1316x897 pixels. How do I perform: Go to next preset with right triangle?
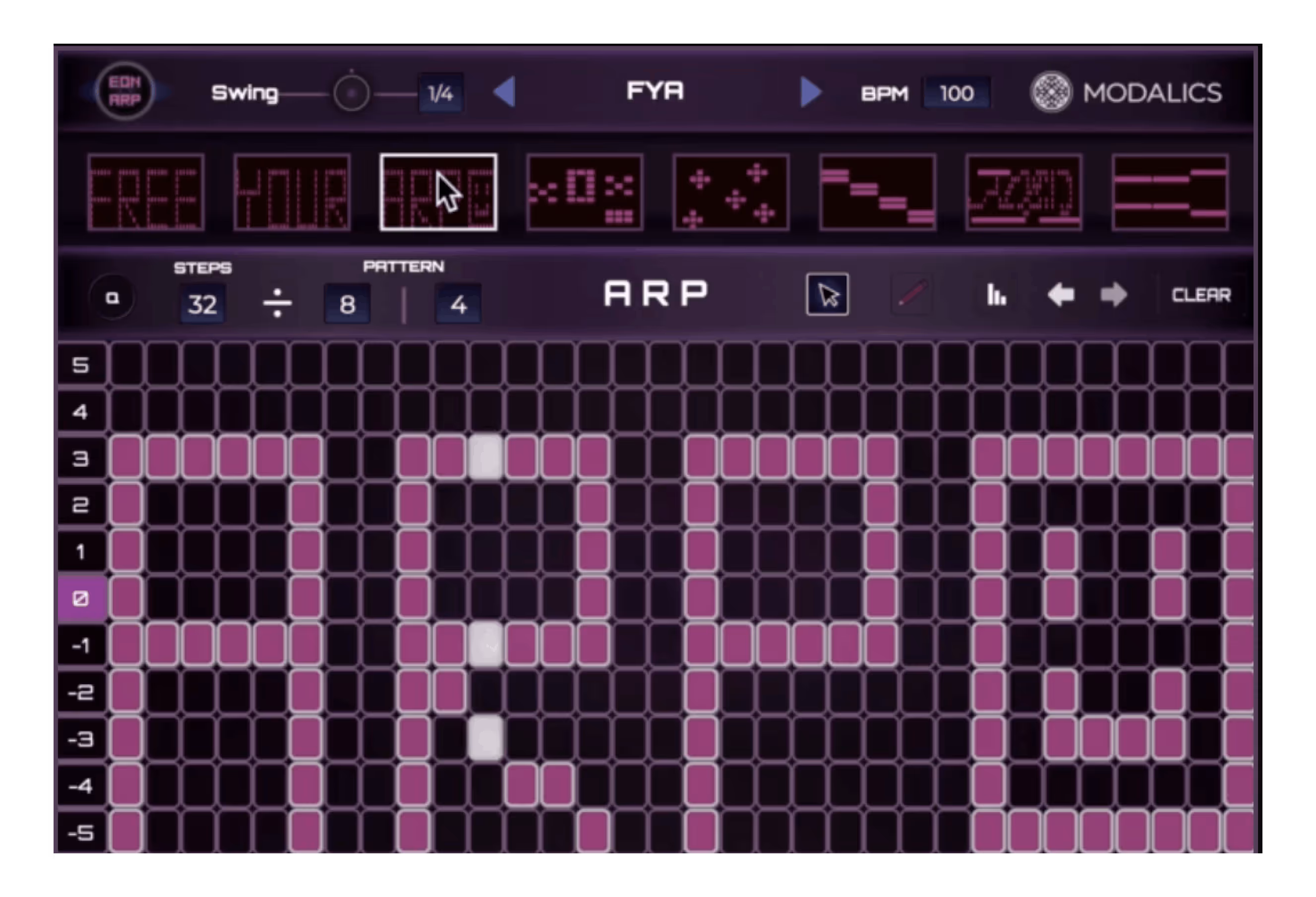811,92
